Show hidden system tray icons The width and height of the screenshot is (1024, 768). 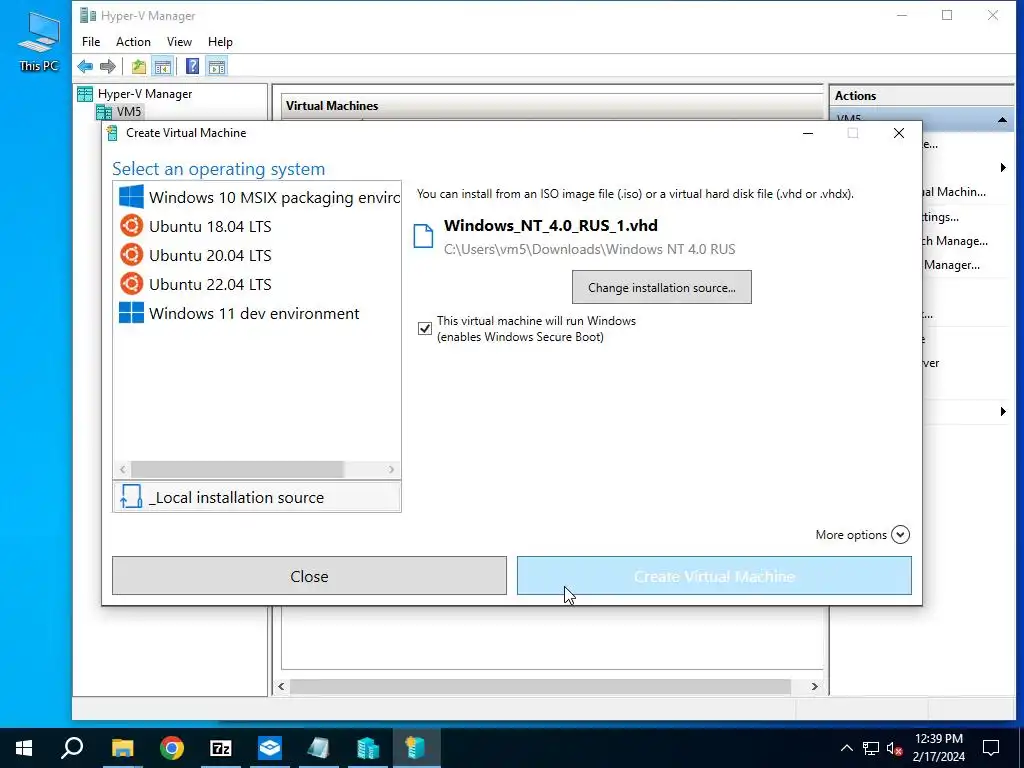(846, 748)
